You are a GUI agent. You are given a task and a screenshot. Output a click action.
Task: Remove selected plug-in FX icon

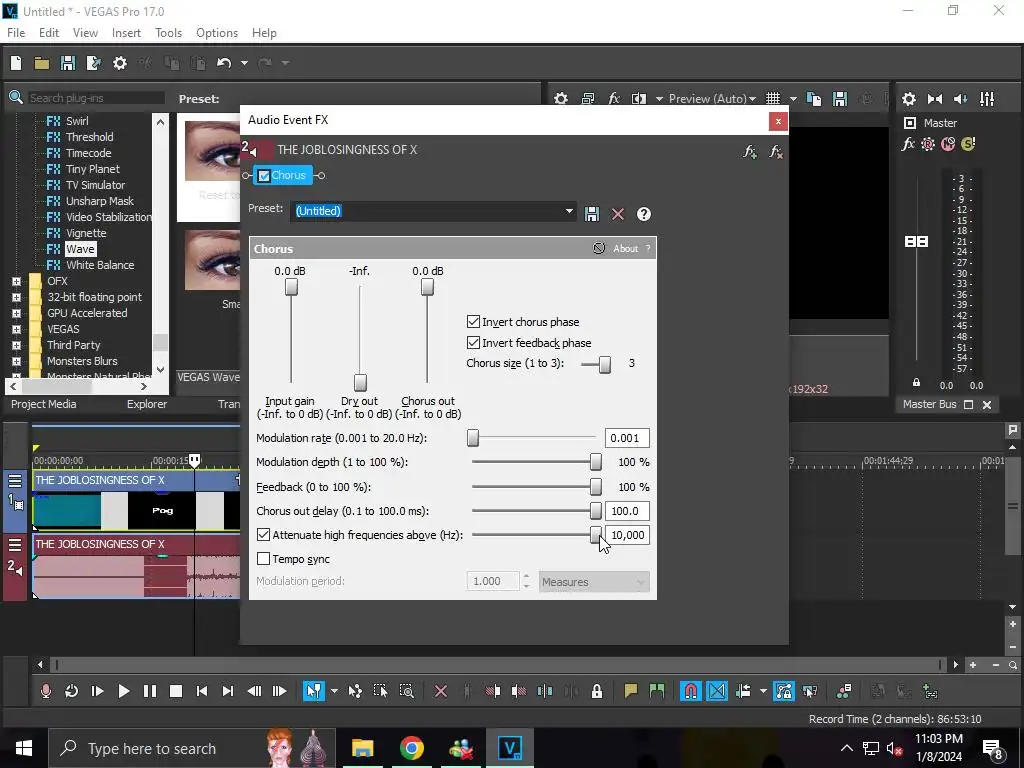pos(776,152)
